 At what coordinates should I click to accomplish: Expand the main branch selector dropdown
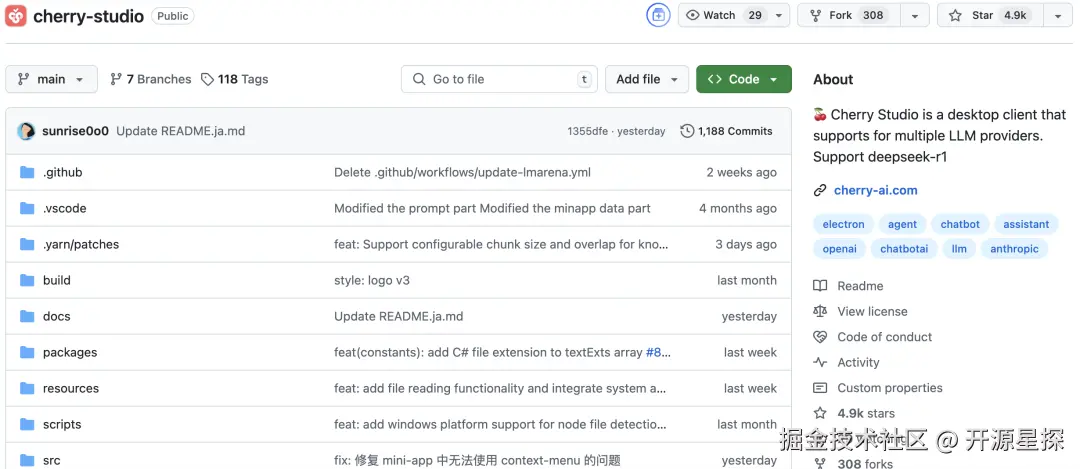[x=52, y=79]
